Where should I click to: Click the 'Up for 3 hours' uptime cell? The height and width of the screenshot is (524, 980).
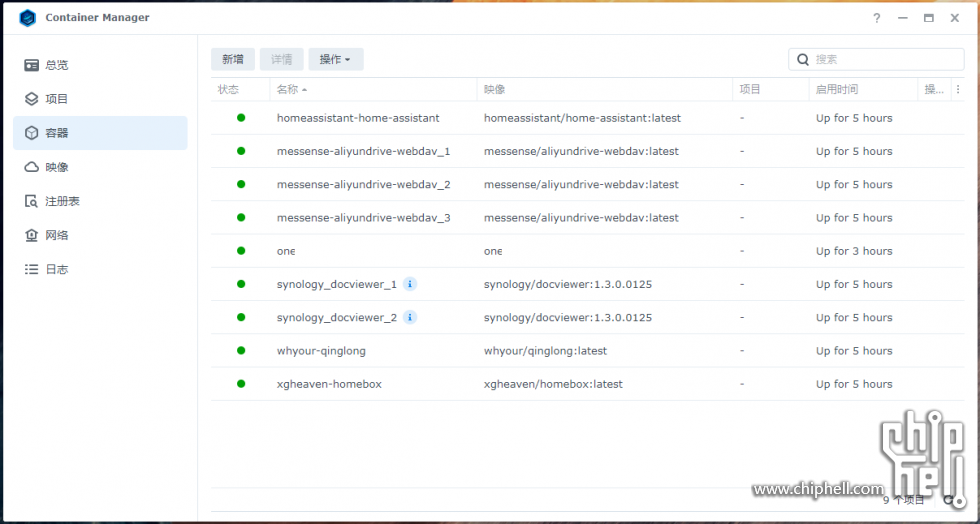point(854,251)
